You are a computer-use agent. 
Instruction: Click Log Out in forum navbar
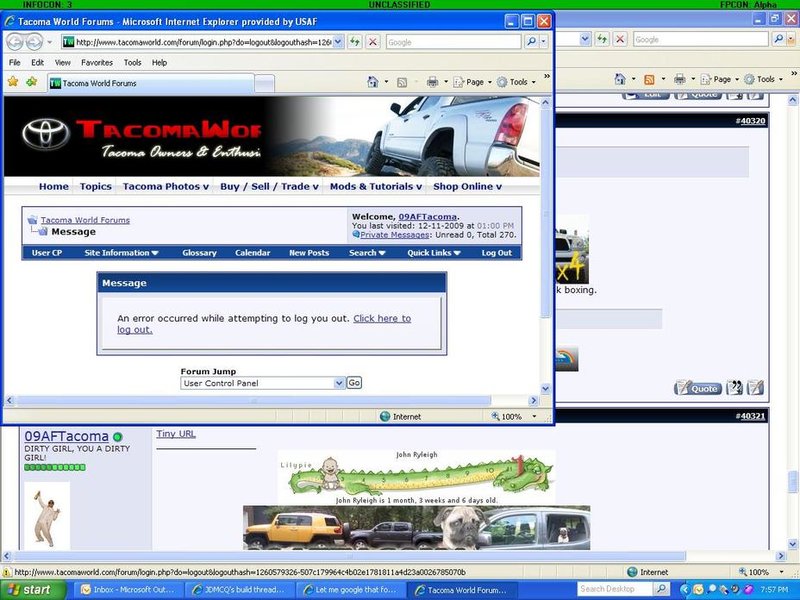tap(496, 253)
